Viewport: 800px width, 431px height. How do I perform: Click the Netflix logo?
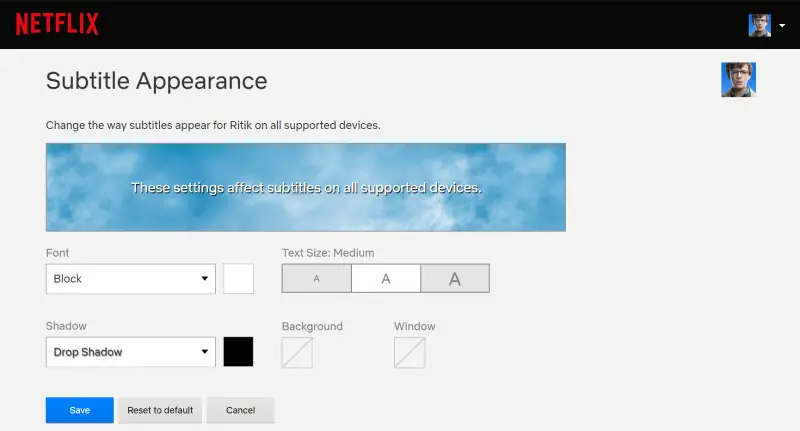pyautogui.click(x=57, y=24)
